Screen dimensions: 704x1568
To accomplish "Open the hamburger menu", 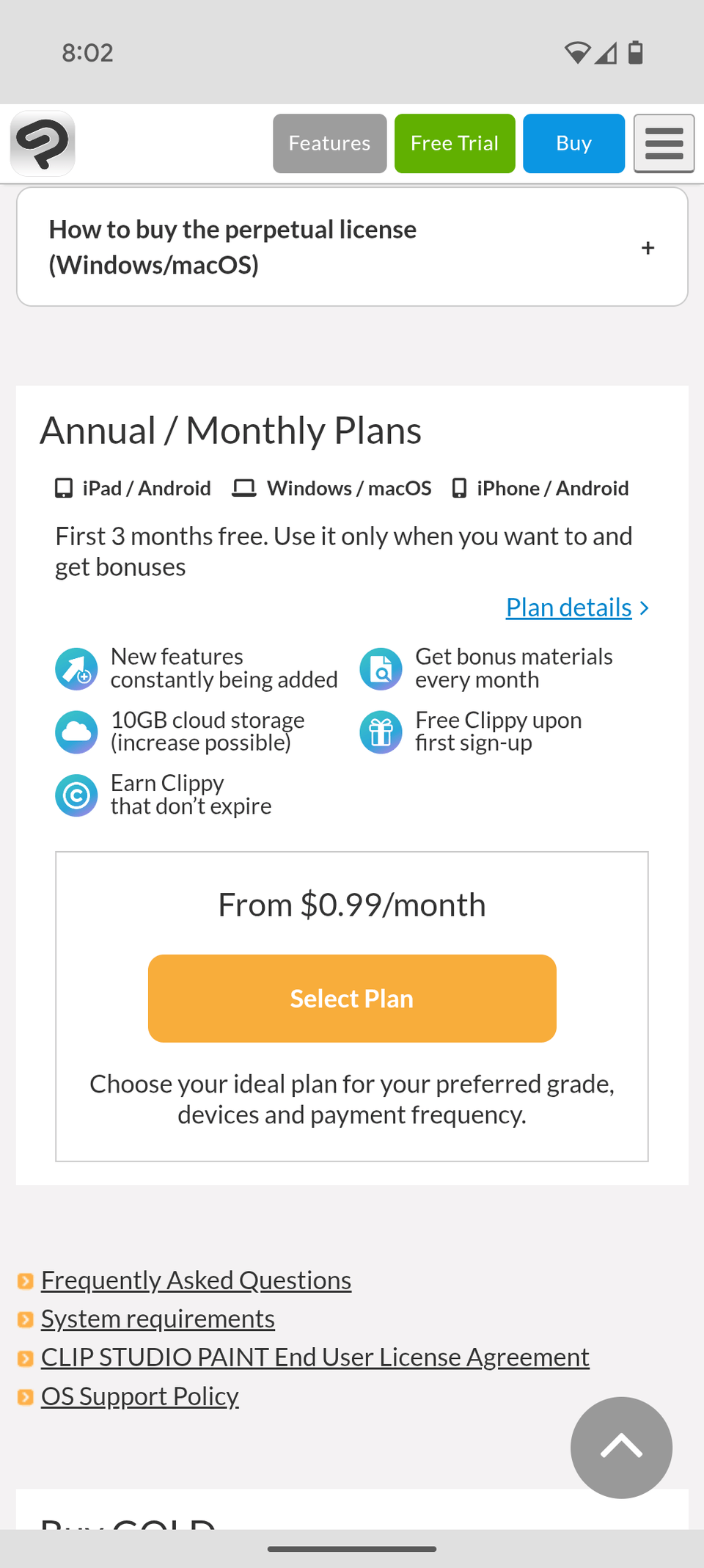I will tap(664, 144).
